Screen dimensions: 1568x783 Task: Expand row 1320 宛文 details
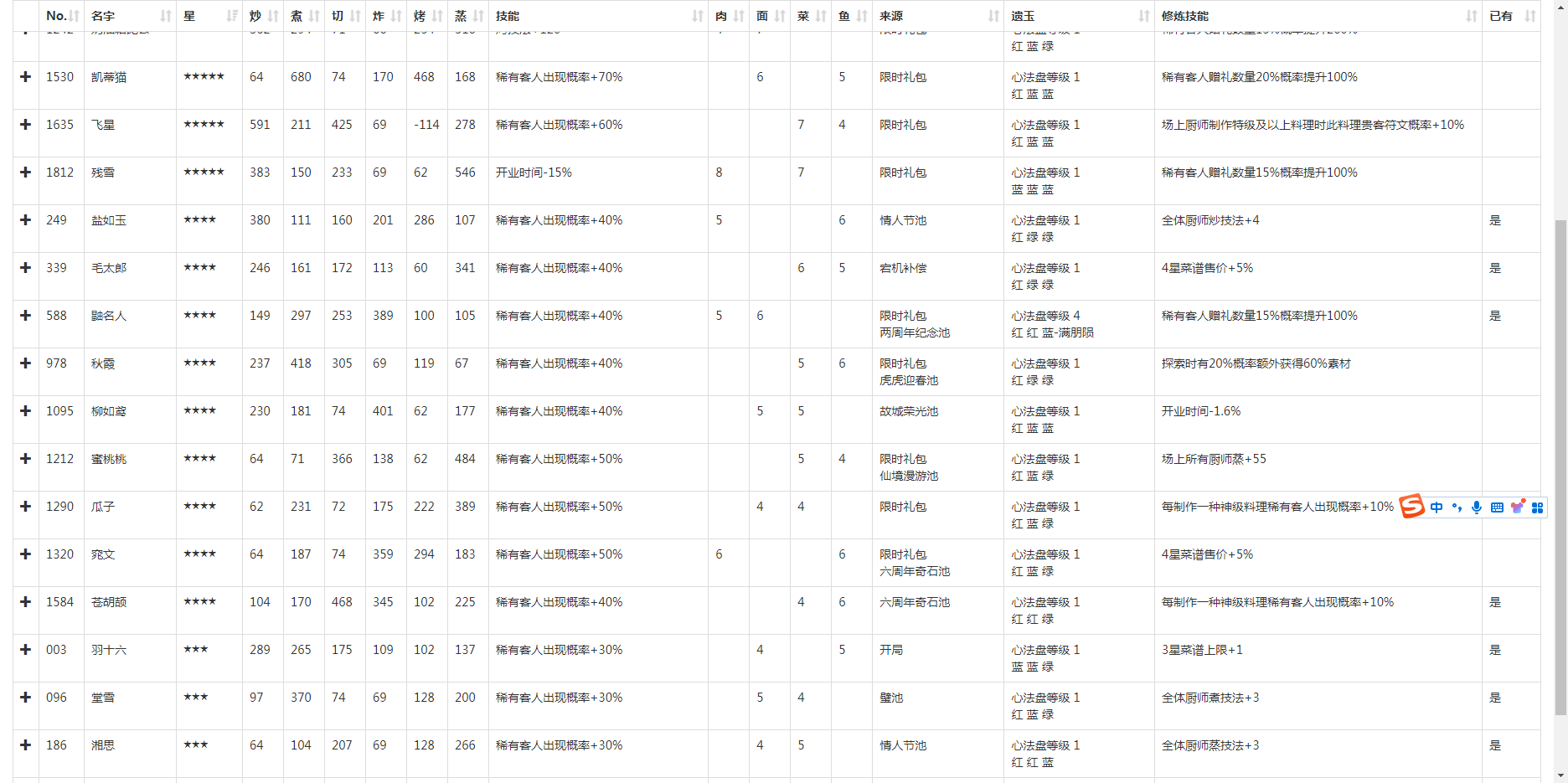point(26,554)
